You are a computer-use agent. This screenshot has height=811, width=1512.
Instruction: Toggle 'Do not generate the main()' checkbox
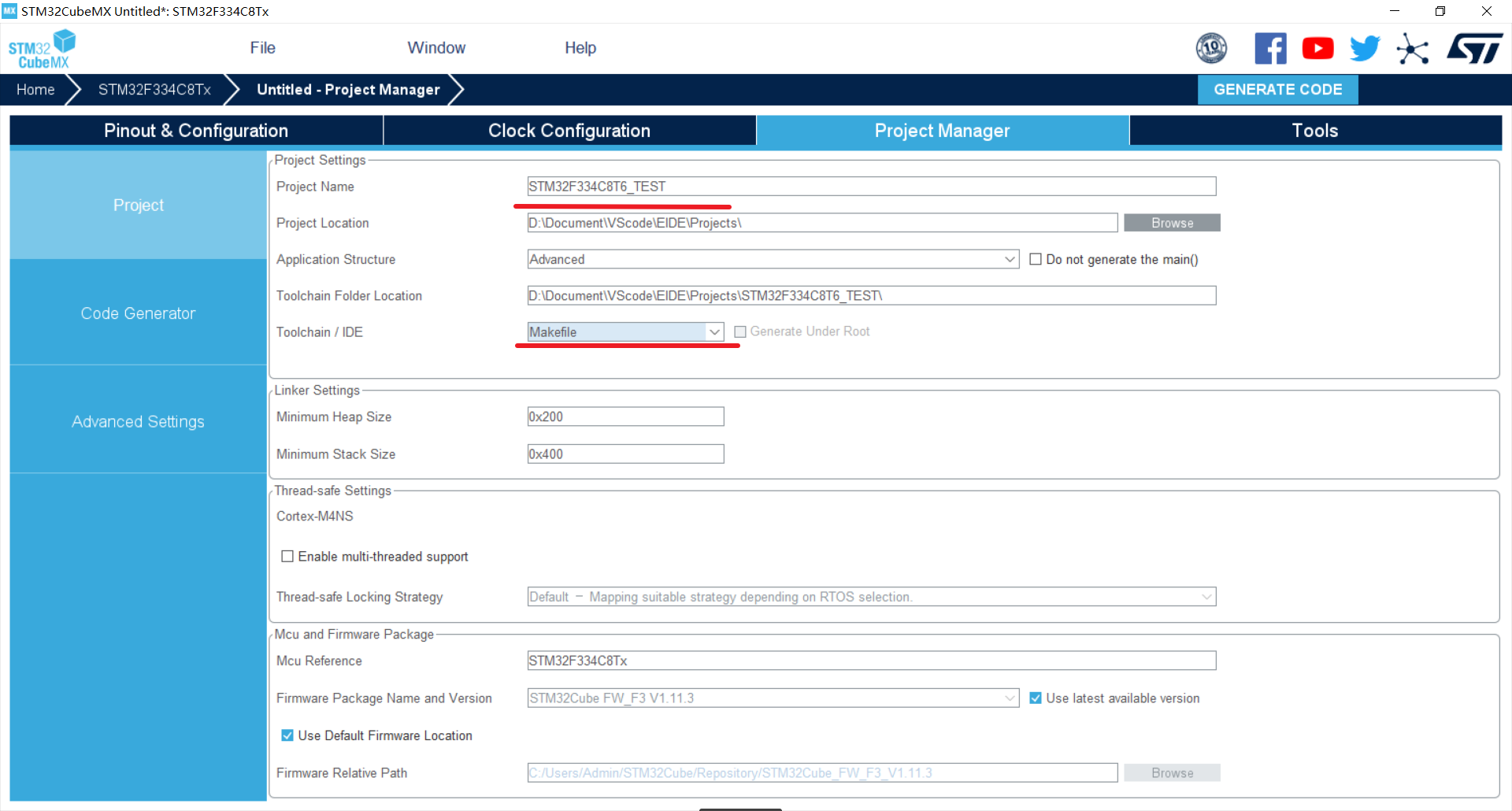click(x=1036, y=259)
